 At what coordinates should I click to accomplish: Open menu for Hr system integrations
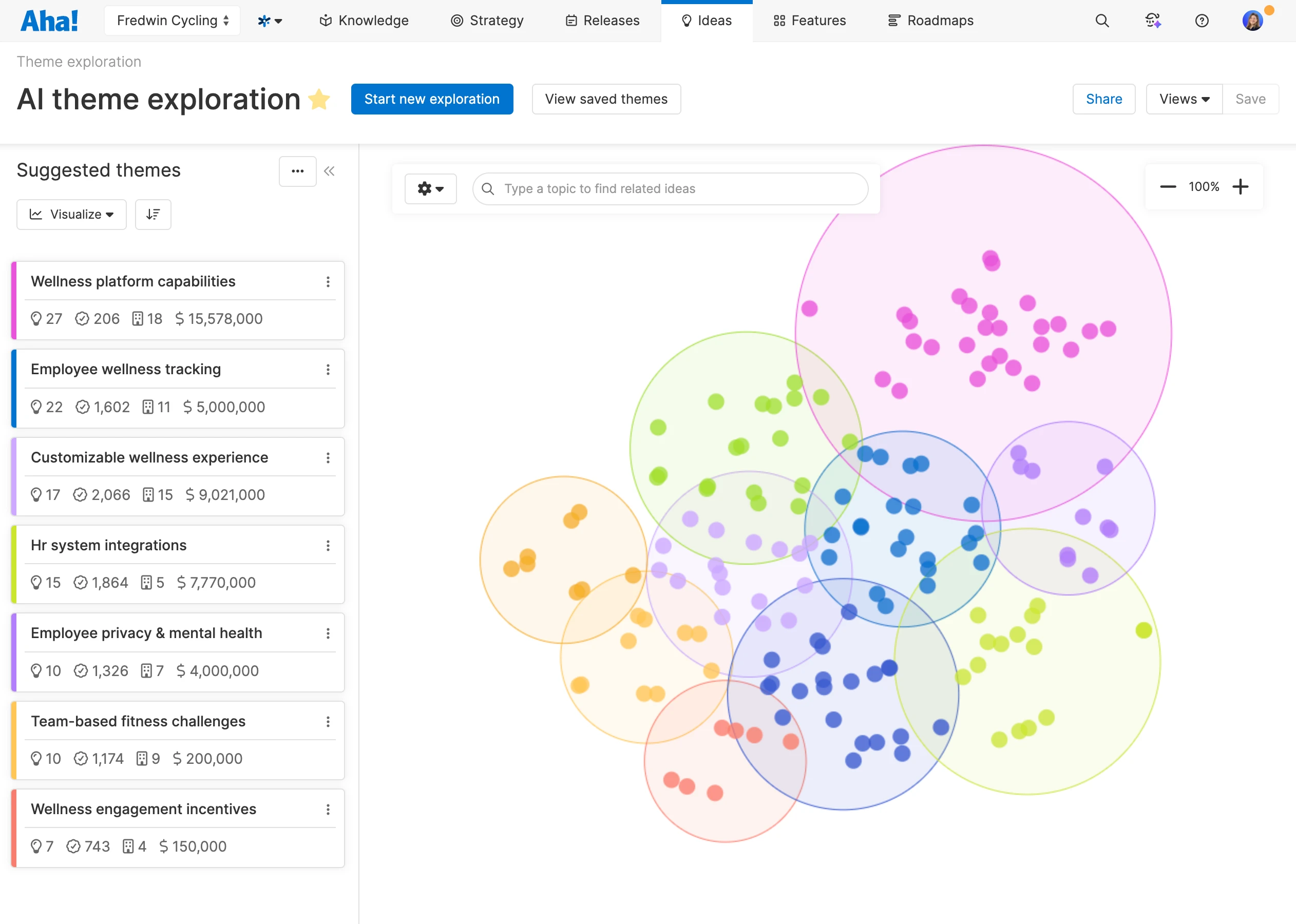click(x=328, y=546)
